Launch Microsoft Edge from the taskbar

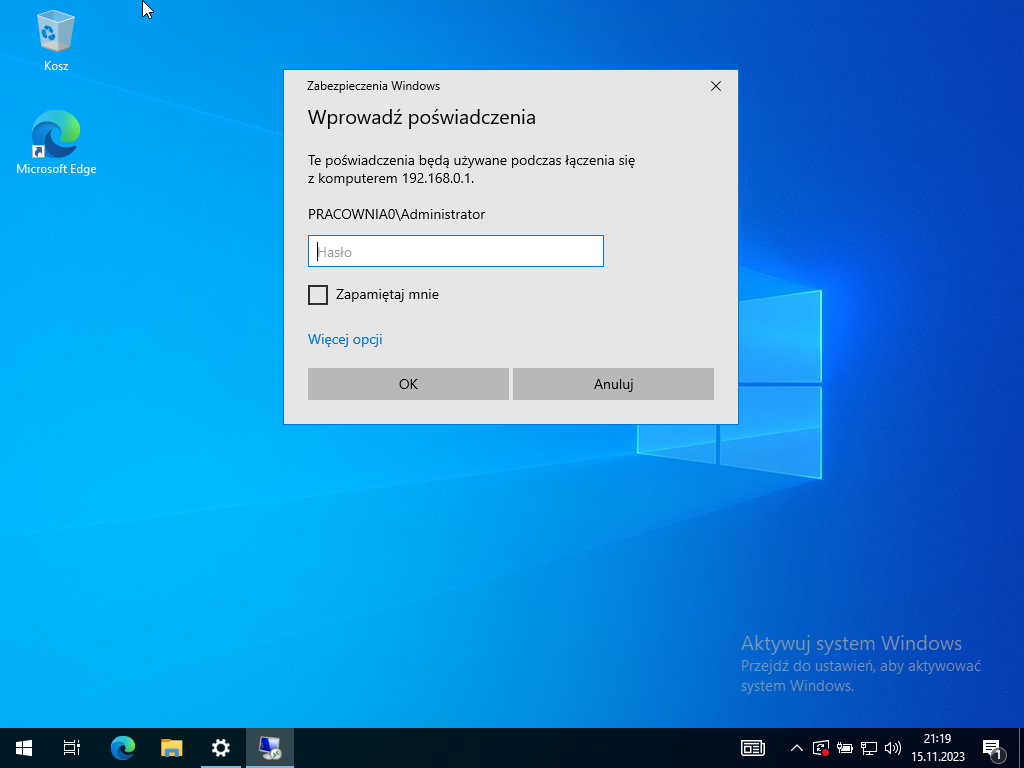[x=123, y=748]
